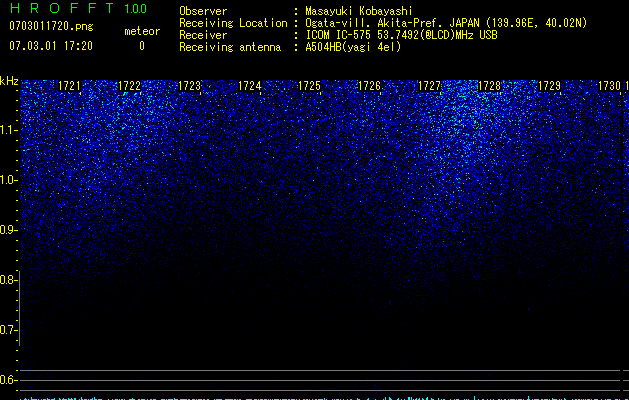Click time marker 1728
Viewport: 629px width, 400px height.
tap(489, 86)
